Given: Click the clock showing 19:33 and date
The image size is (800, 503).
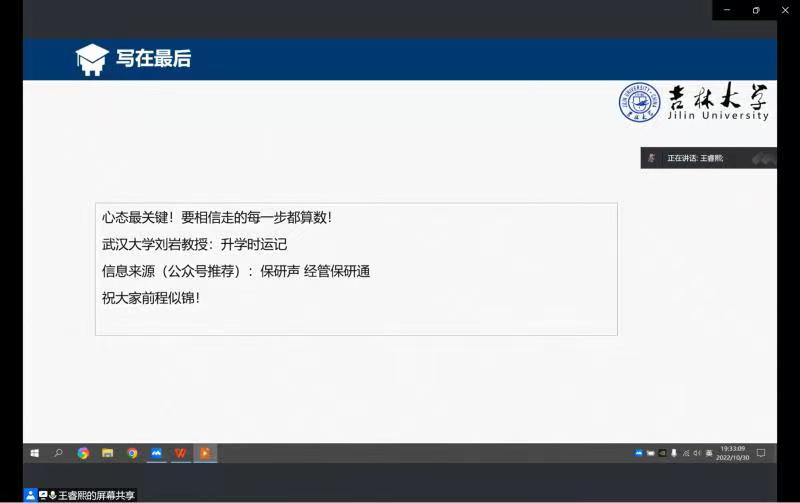Looking at the screenshot, I should 731,453.
